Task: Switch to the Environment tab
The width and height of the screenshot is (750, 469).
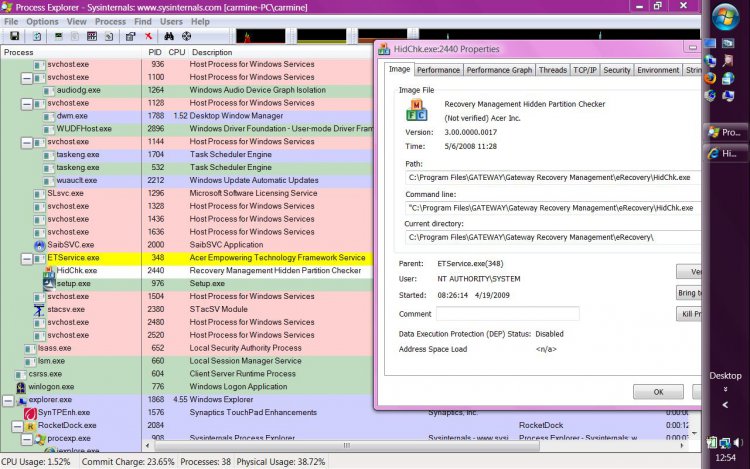Action: pyautogui.click(x=658, y=70)
